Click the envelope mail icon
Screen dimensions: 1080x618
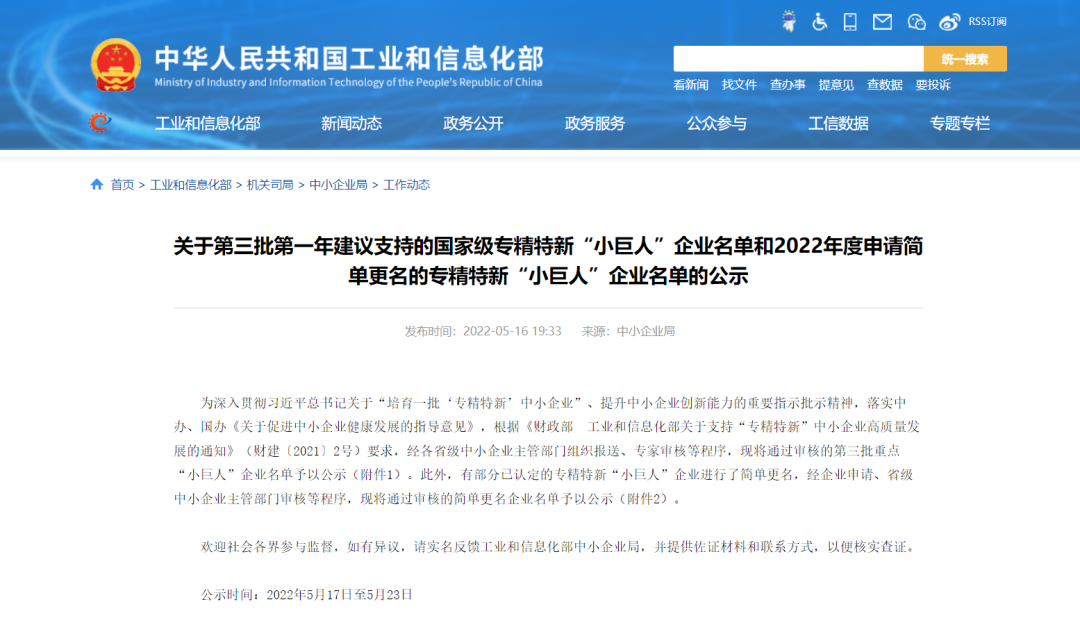[x=882, y=21]
